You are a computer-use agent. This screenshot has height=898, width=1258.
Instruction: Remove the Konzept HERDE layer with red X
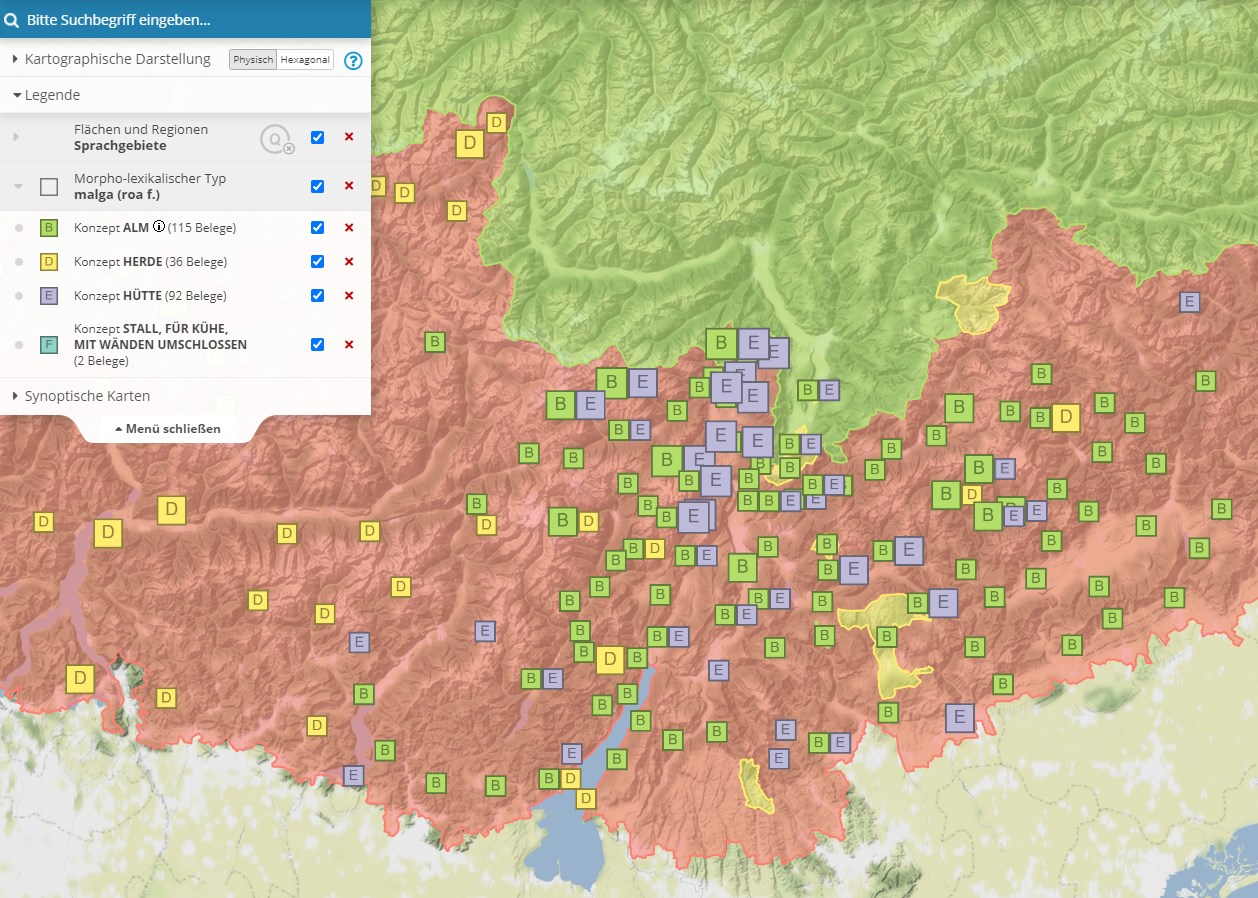click(349, 262)
